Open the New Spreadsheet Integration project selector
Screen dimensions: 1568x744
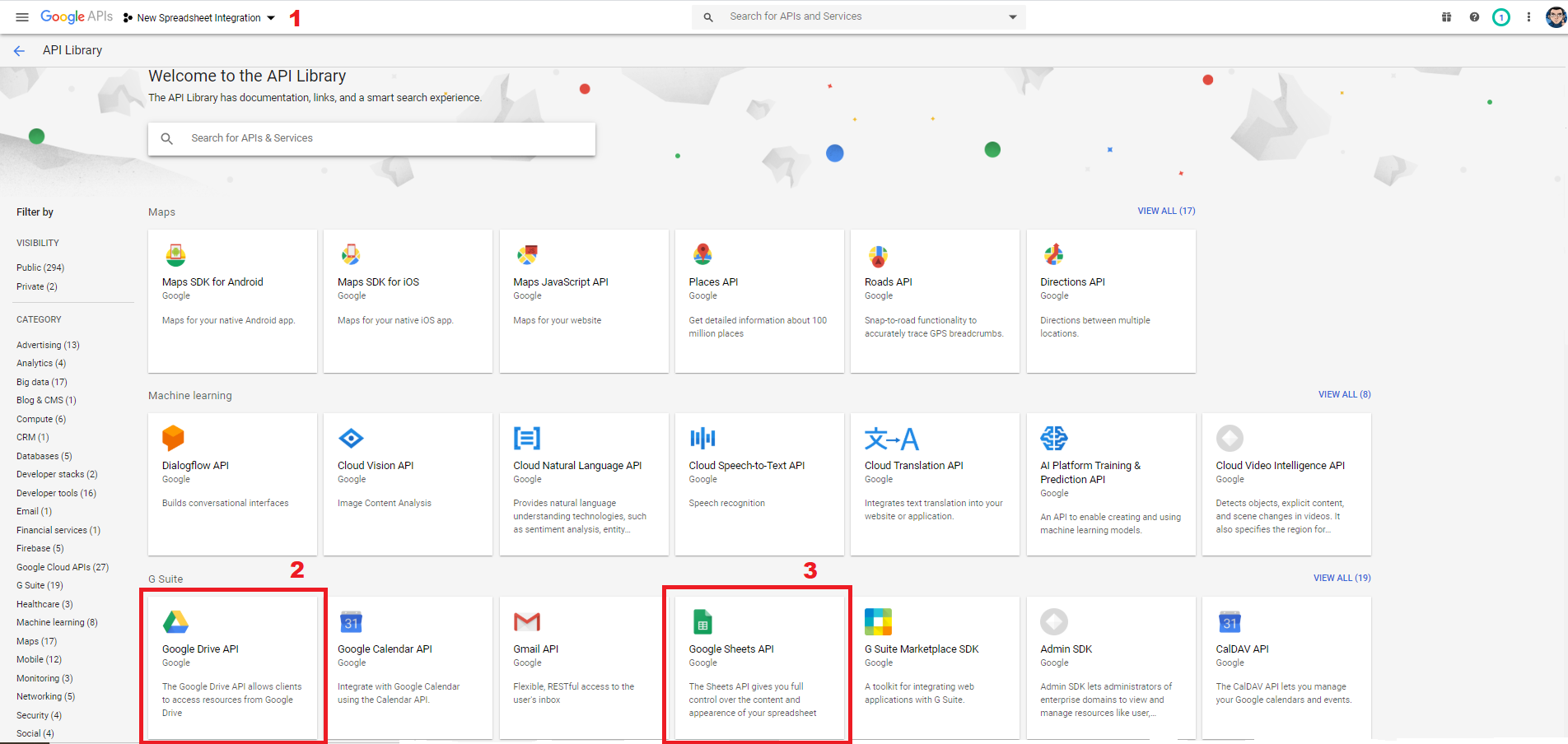[198, 17]
